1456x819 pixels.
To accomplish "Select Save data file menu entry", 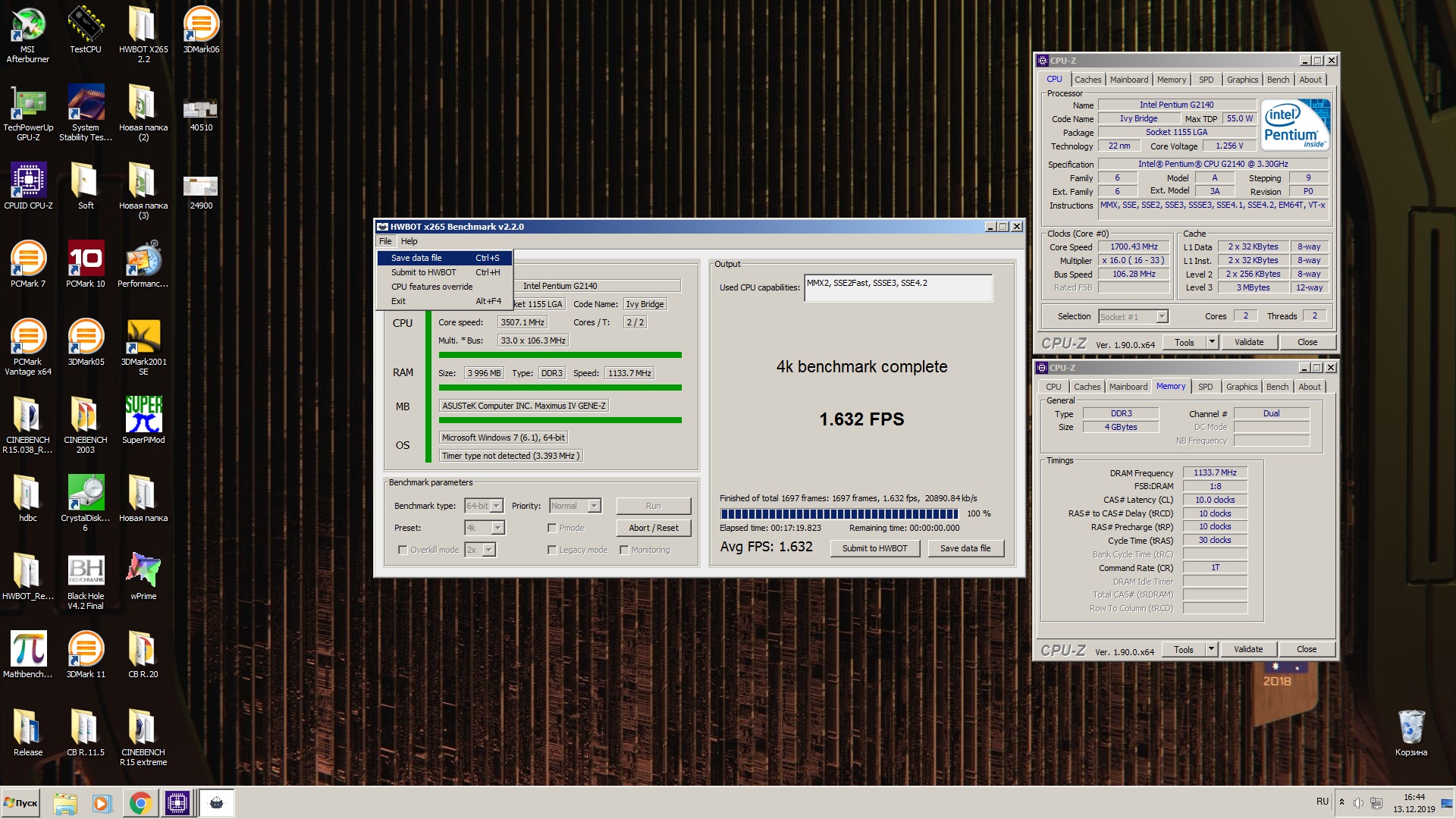I will pyautogui.click(x=444, y=258).
